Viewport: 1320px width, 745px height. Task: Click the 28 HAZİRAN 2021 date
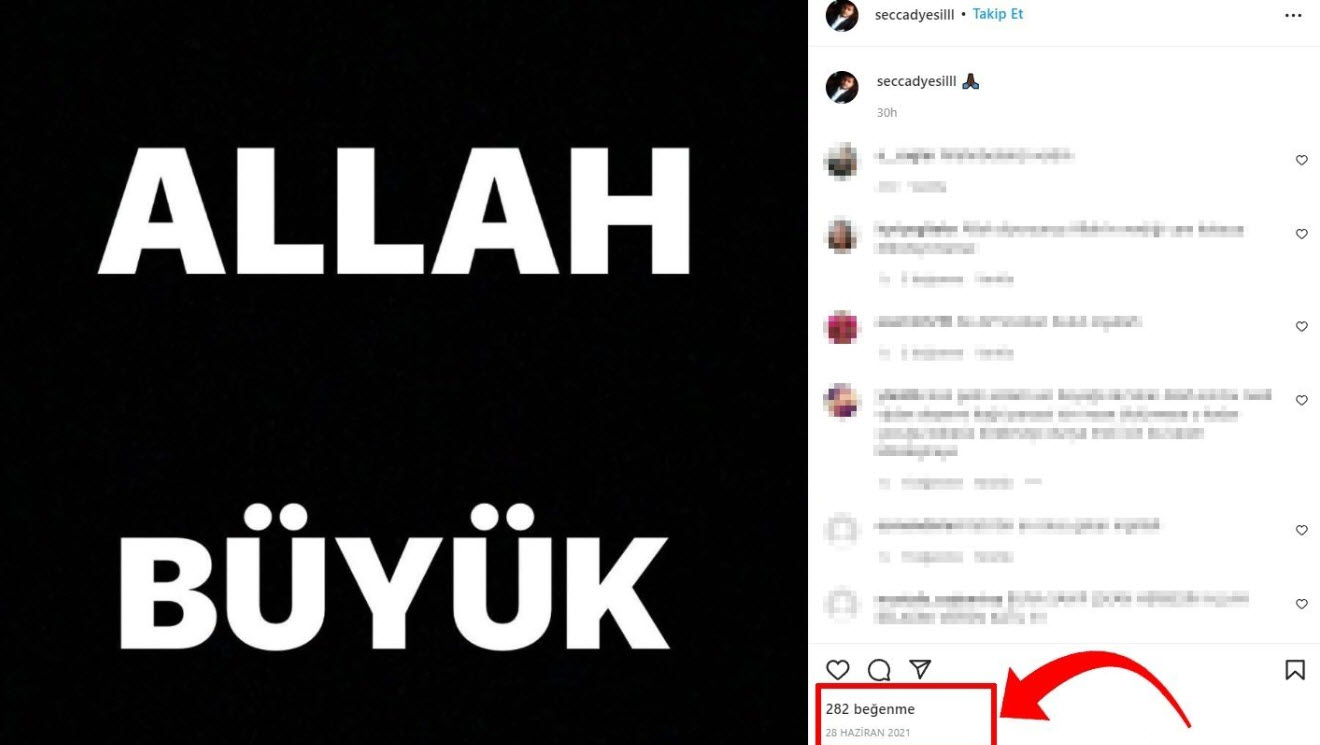(868, 733)
